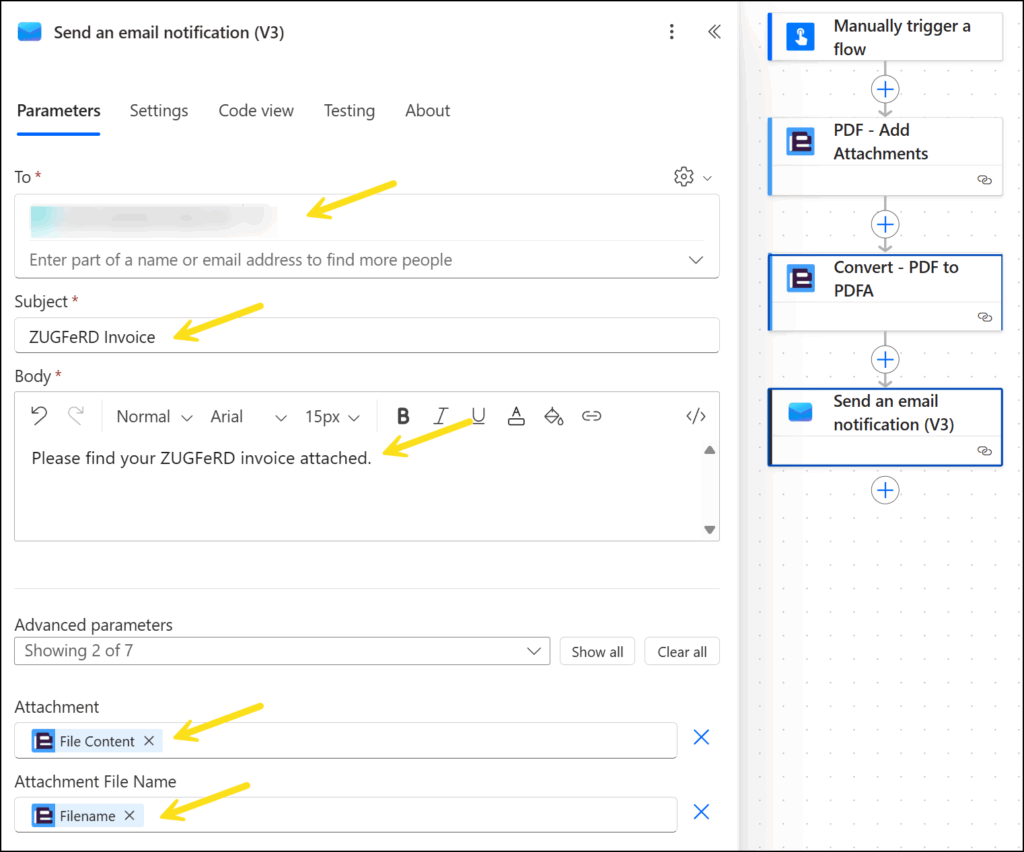Toggle the code view icon in editor
This screenshot has width=1024, height=852.
[696, 416]
